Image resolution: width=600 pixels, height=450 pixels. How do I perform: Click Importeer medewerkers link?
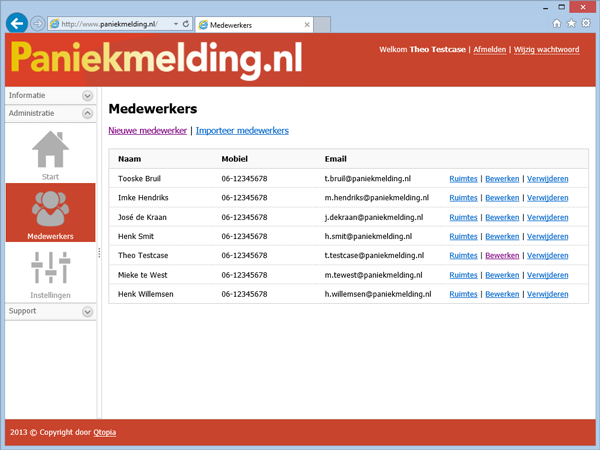click(242, 130)
